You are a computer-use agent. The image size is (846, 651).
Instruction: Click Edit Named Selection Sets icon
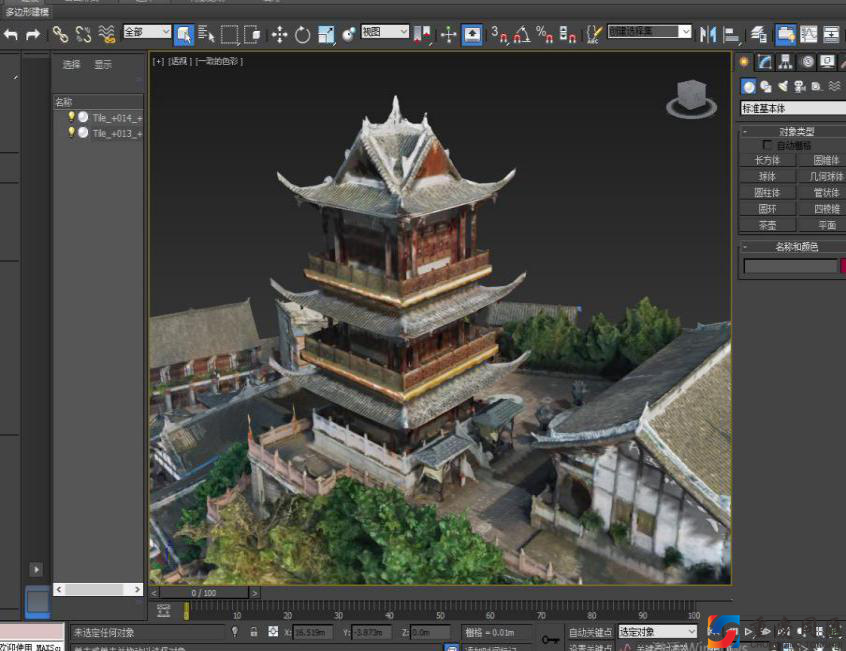pos(594,35)
